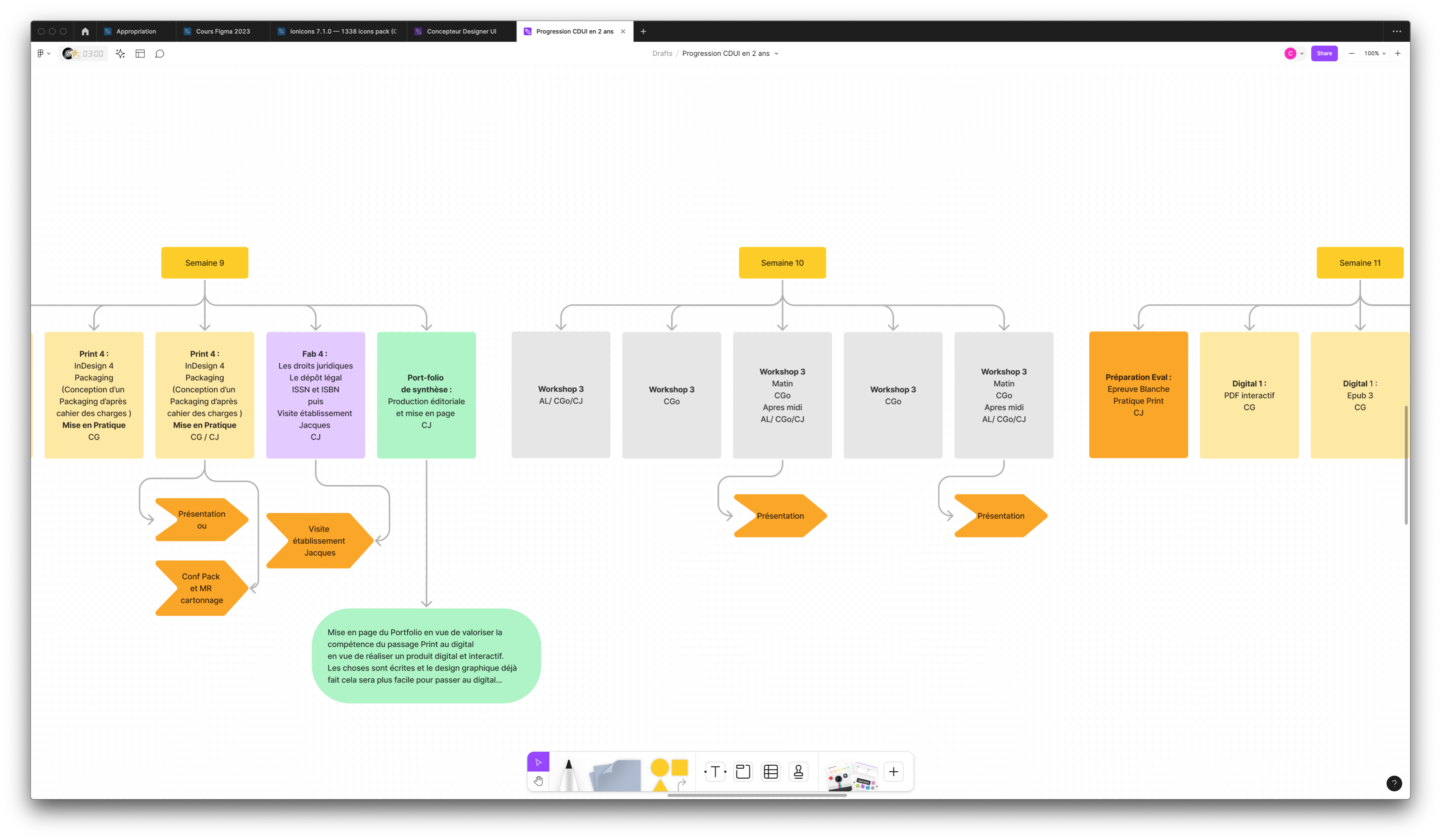Go to the Drafts breadcrumb link

[x=662, y=54]
